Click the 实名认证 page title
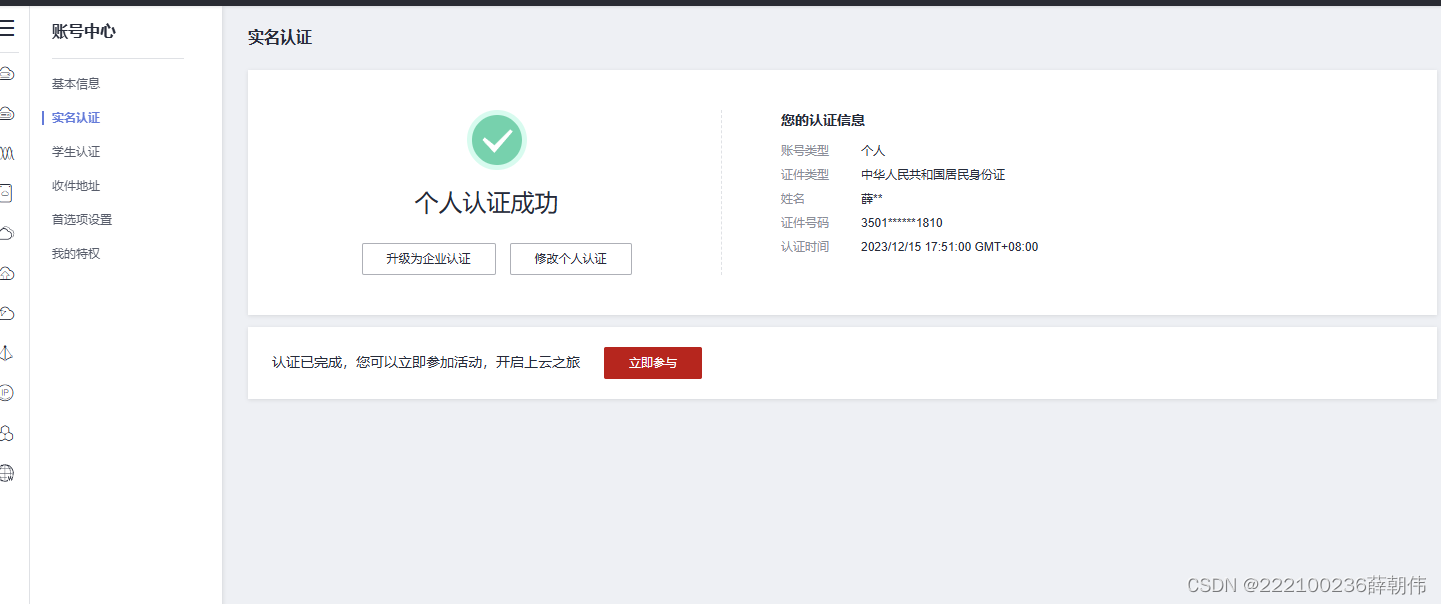Viewport: 1441px width, 604px height. 280,38
